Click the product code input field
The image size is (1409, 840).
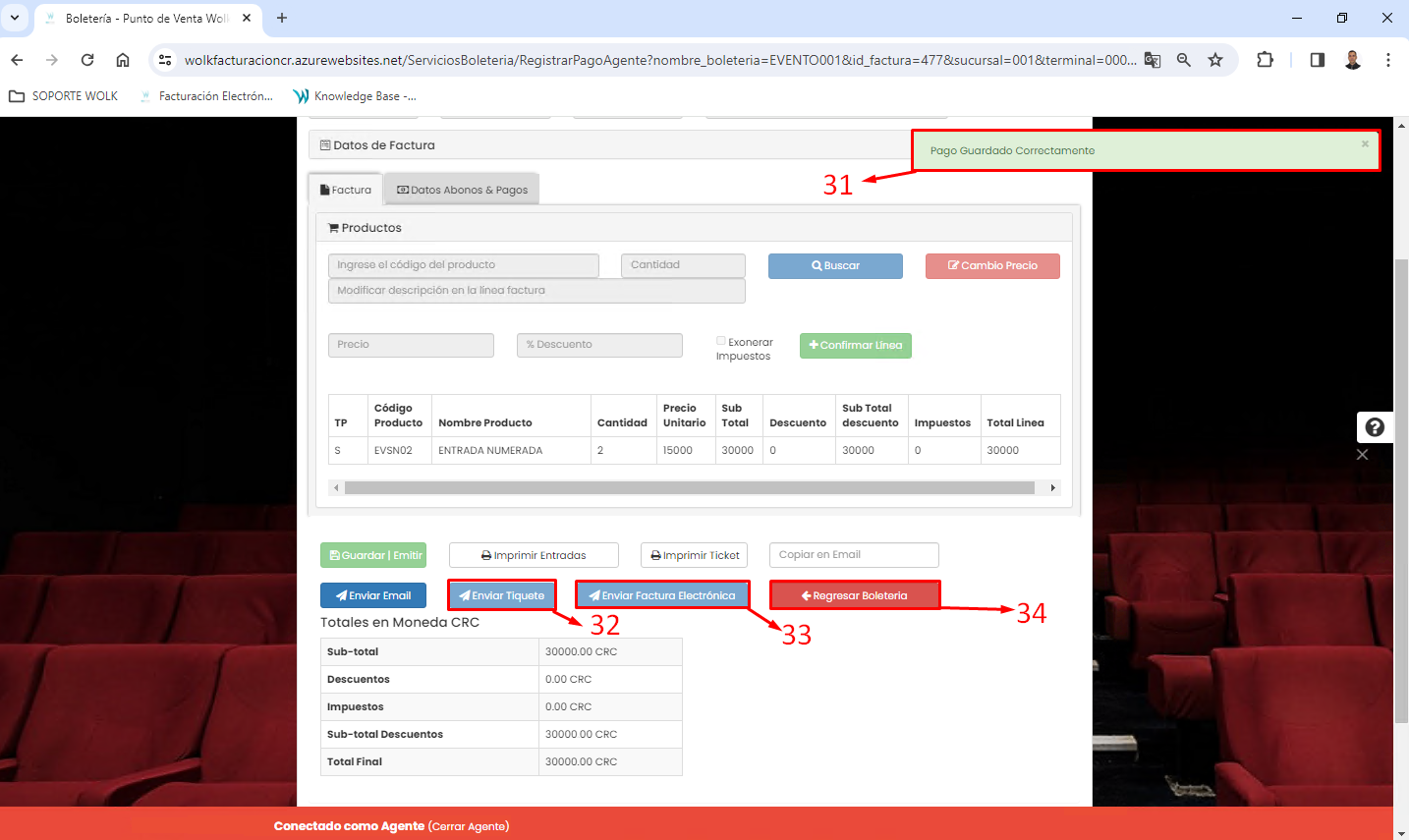tap(464, 265)
